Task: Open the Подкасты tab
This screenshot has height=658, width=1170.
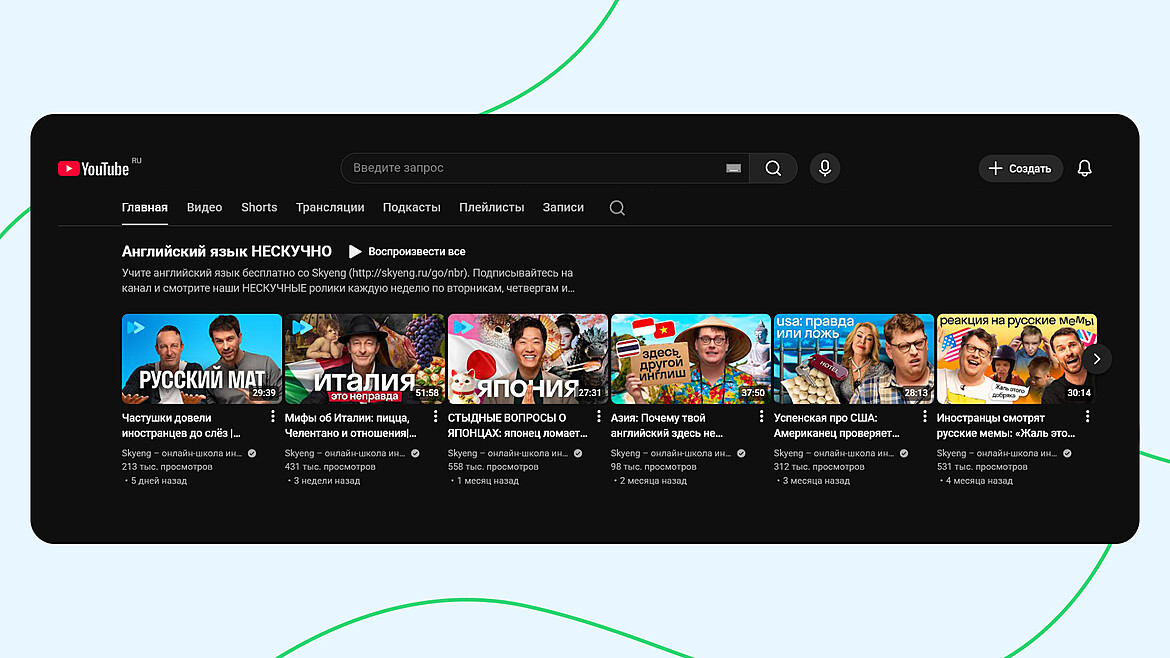Action: click(x=411, y=207)
